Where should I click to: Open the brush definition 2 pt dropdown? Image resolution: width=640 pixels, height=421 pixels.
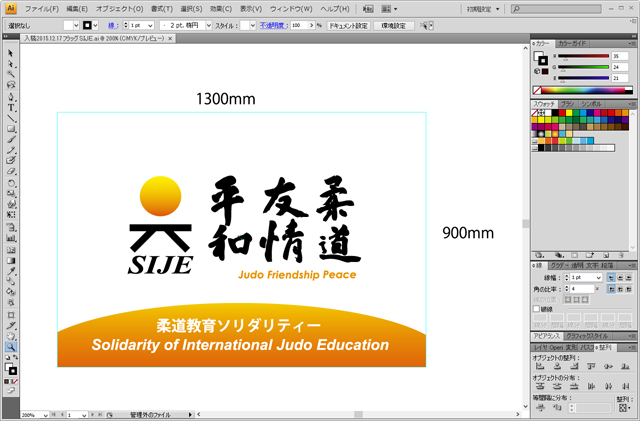tap(209, 25)
